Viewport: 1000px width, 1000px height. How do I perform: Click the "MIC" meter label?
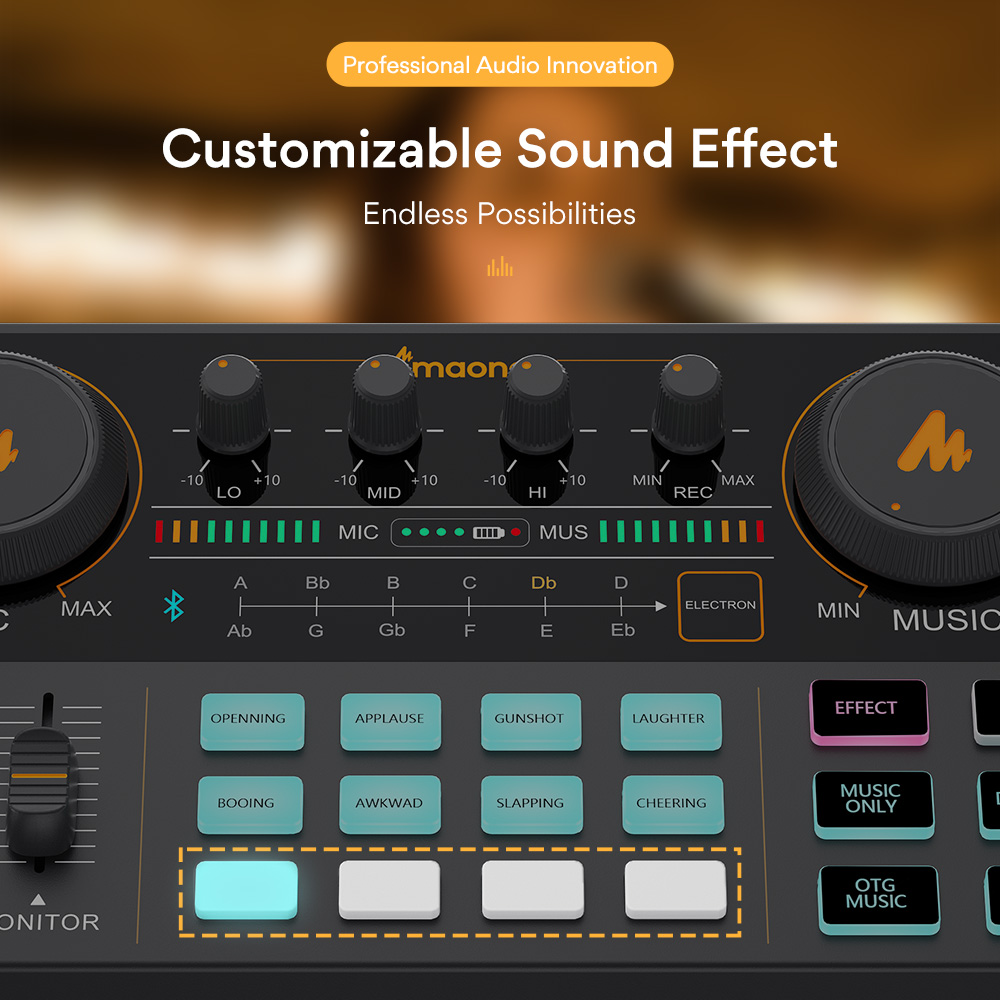point(358,533)
